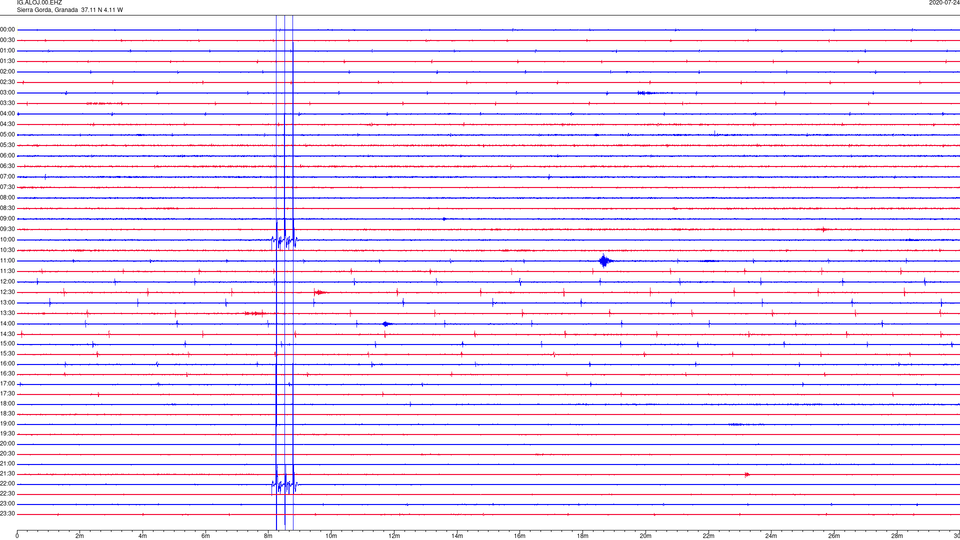Click the 12:00 trace time label
The image size is (960, 540).
pyautogui.click(x=8, y=282)
